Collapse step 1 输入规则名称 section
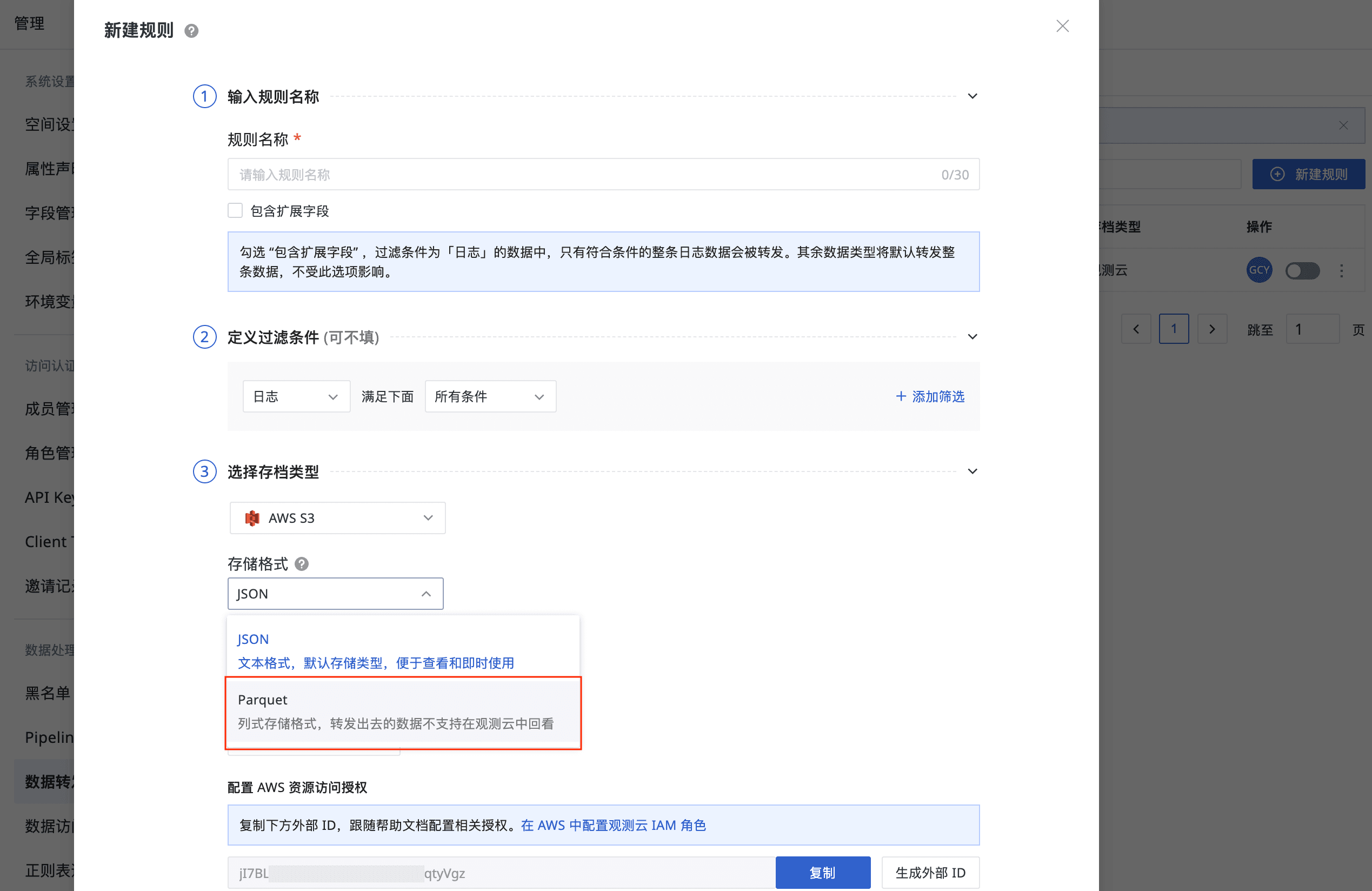1372x891 pixels. (972, 96)
